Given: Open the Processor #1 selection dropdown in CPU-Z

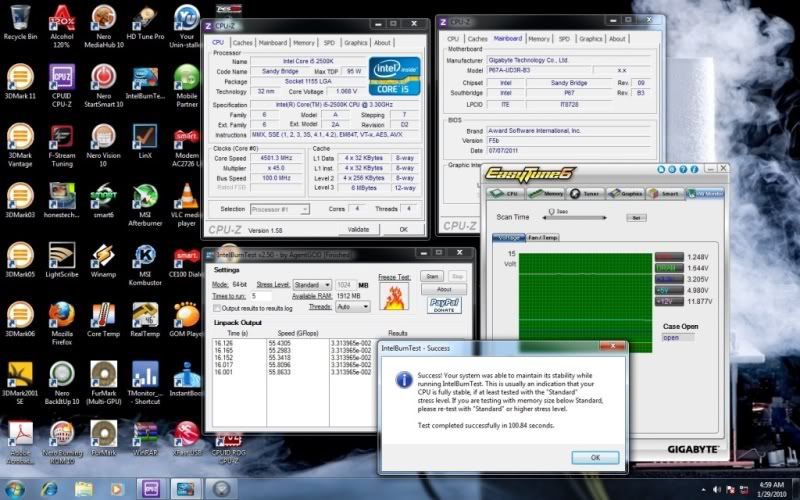Looking at the screenshot, I should (280, 209).
